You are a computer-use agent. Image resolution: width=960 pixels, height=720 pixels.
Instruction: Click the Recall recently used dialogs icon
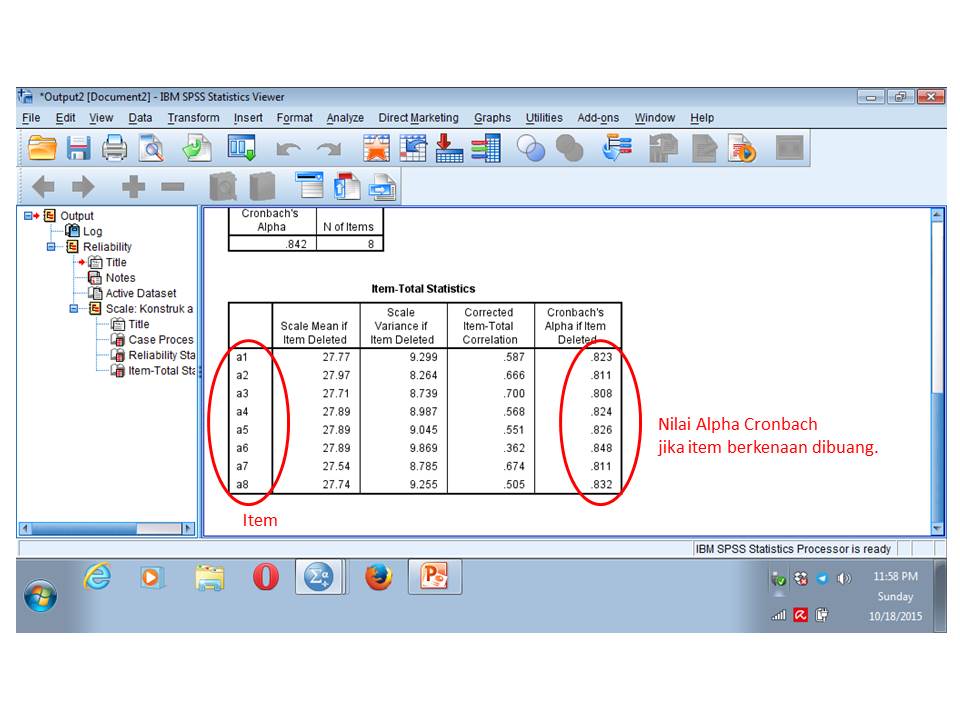tap(241, 148)
